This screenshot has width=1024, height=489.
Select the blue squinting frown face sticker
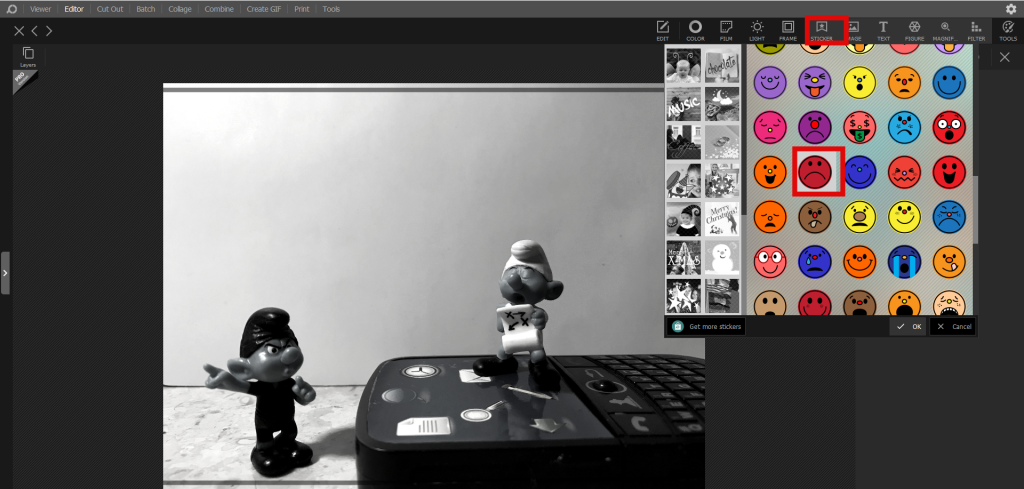click(x=949, y=217)
